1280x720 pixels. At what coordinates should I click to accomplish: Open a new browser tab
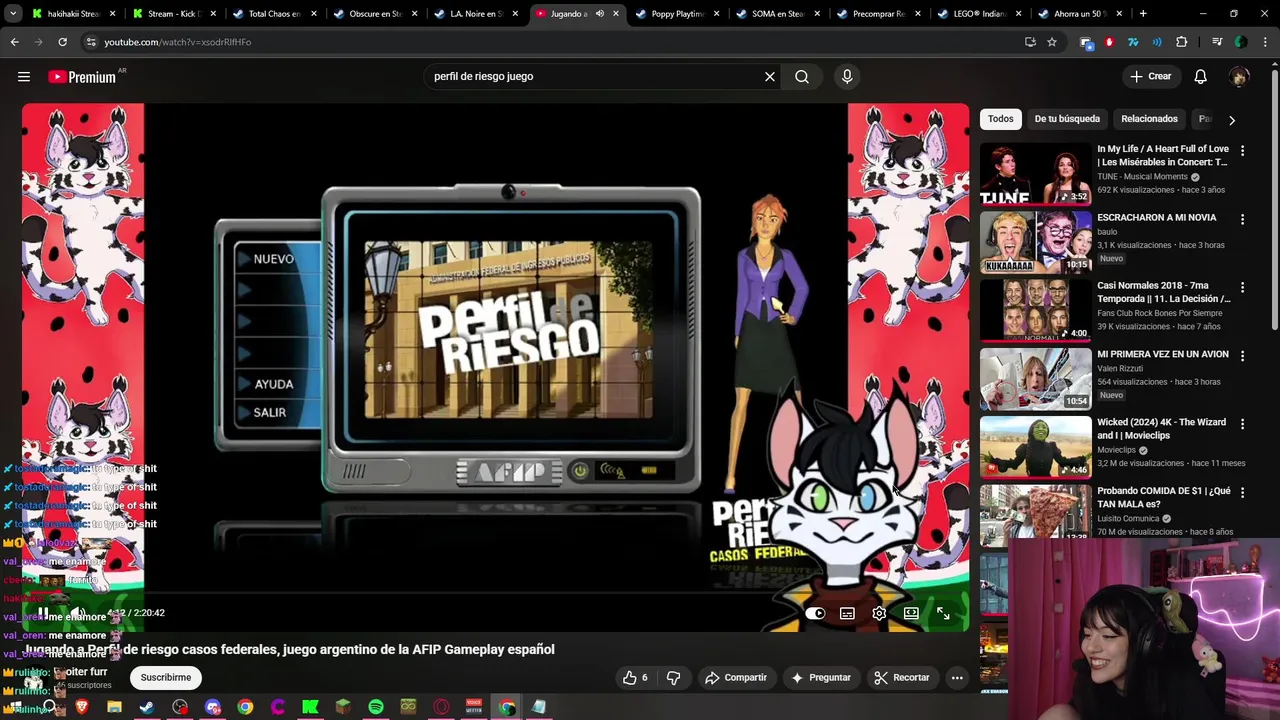tap(1143, 14)
